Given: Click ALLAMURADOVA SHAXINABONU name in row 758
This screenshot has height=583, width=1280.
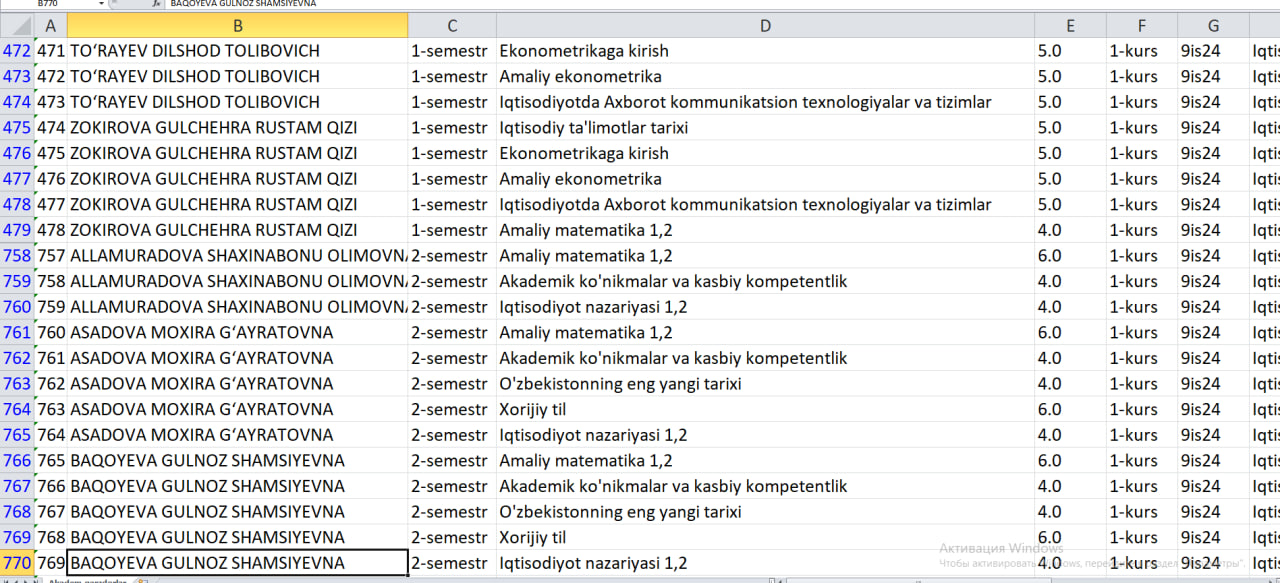Looking at the screenshot, I should click(237, 256).
